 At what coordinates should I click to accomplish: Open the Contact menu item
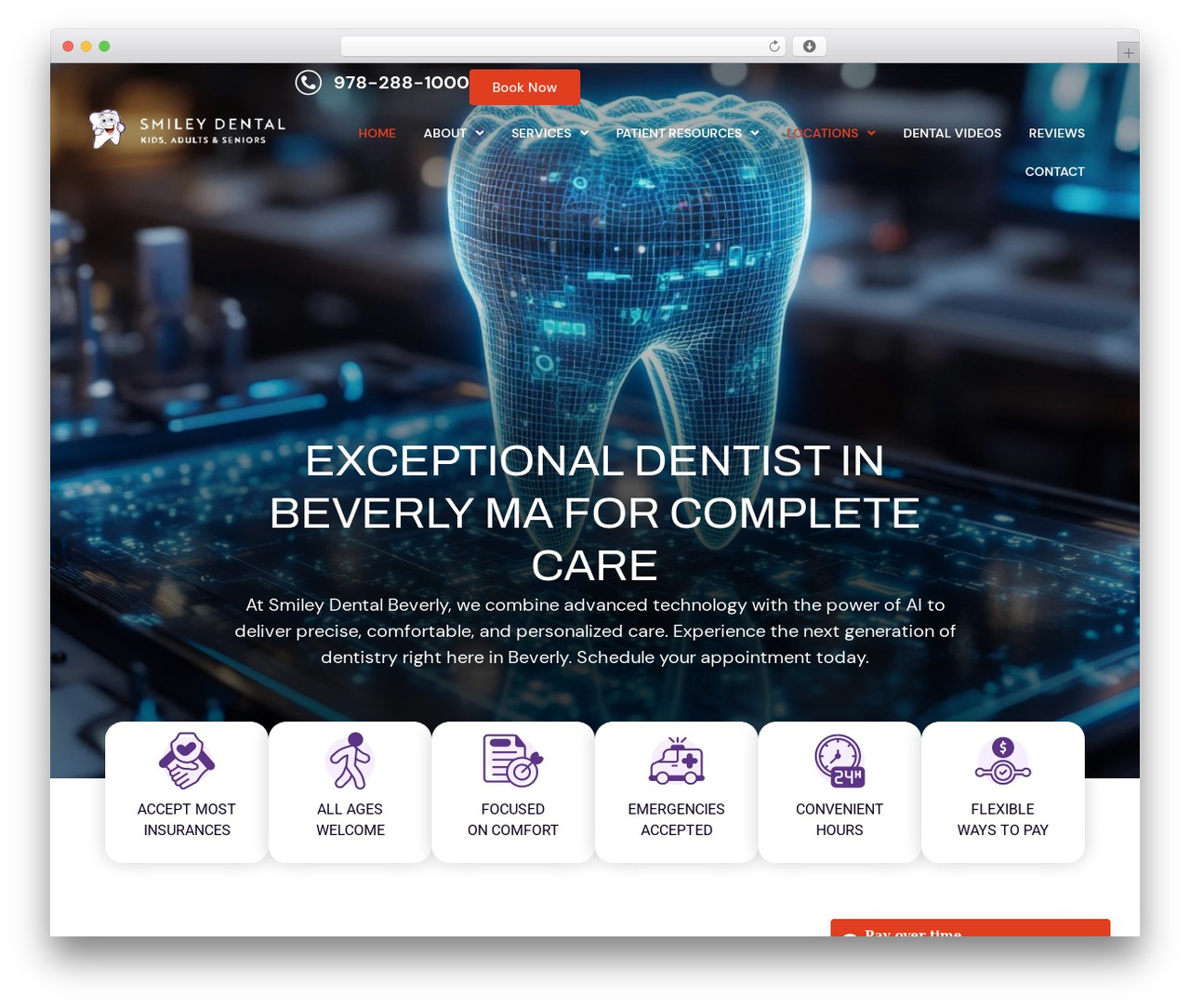click(1054, 171)
